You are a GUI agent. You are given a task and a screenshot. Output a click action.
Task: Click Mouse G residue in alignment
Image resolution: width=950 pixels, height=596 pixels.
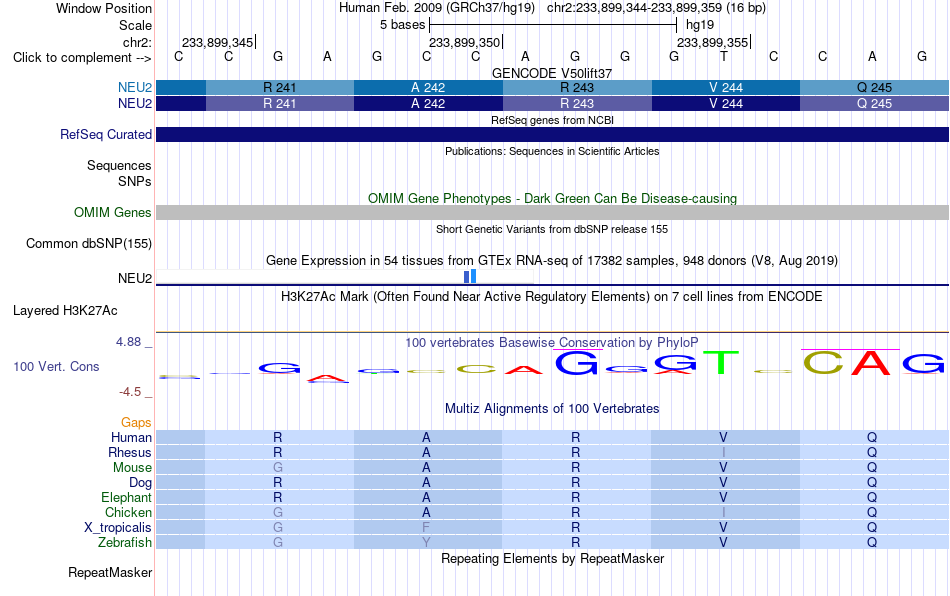(x=277, y=468)
